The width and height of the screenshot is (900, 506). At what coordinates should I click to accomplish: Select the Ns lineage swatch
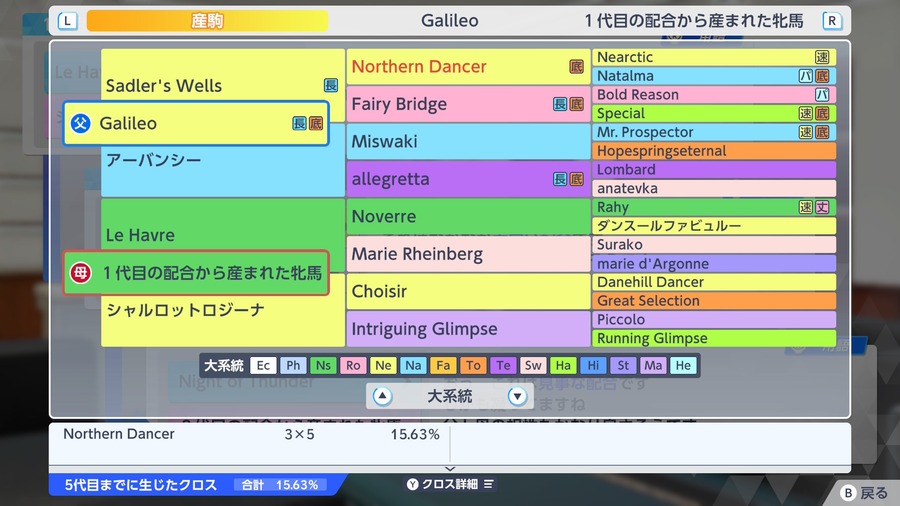tap(323, 365)
